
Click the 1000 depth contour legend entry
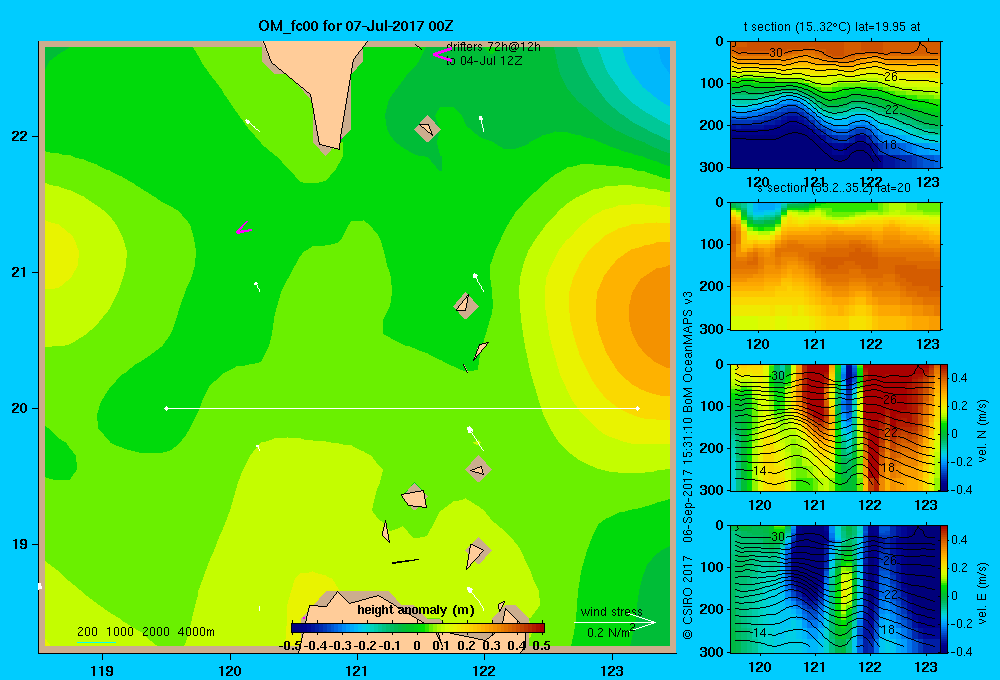120,632
